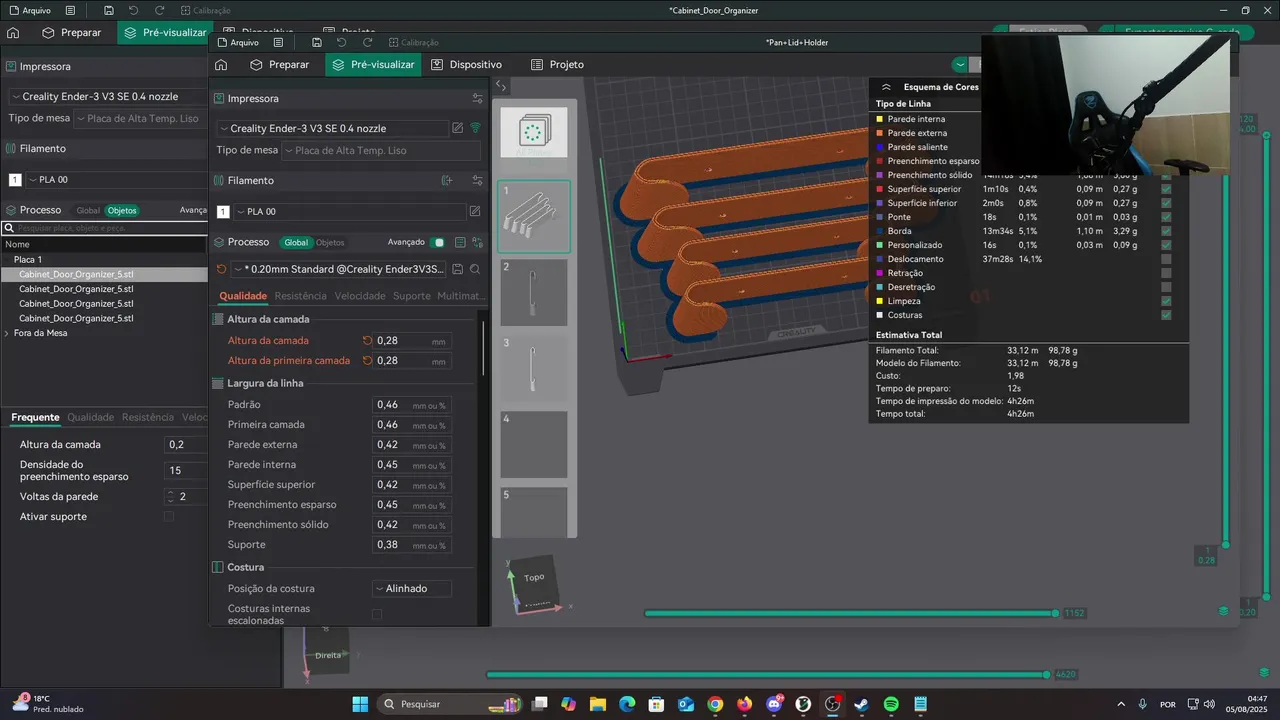1280x720 pixels.
Task: Open the 0.20mm Standard process preset dropdown
Action: point(338,269)
